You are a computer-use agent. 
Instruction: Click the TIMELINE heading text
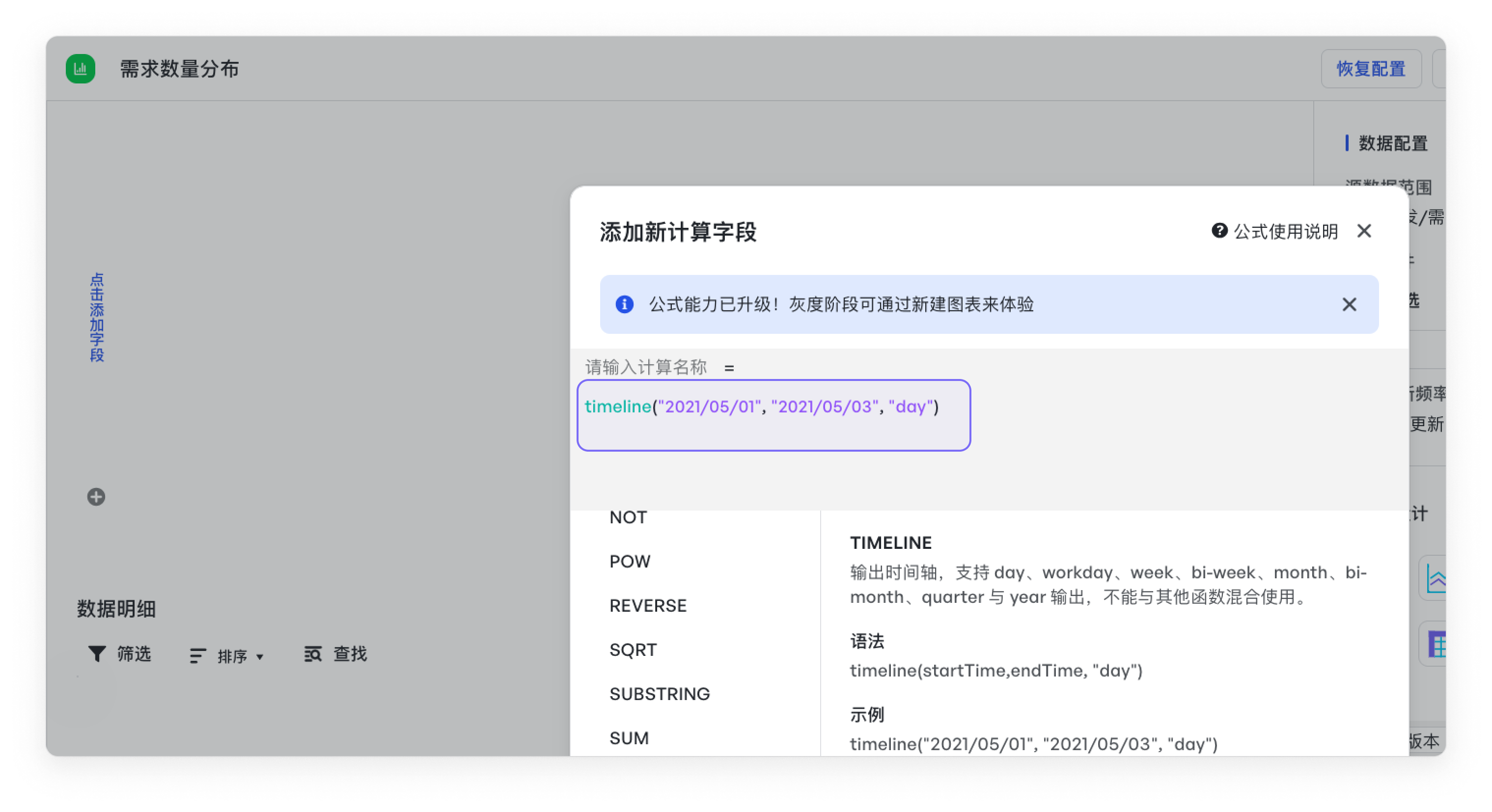[x=891, y=542]
